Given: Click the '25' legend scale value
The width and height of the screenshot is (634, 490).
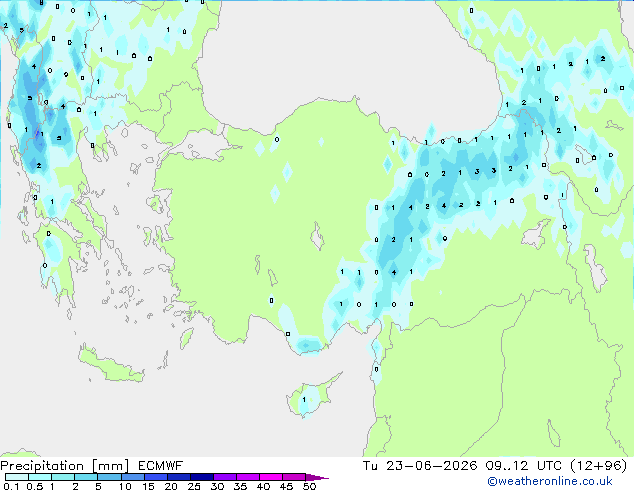Looking at the screenshot, I should coord(194,486).
